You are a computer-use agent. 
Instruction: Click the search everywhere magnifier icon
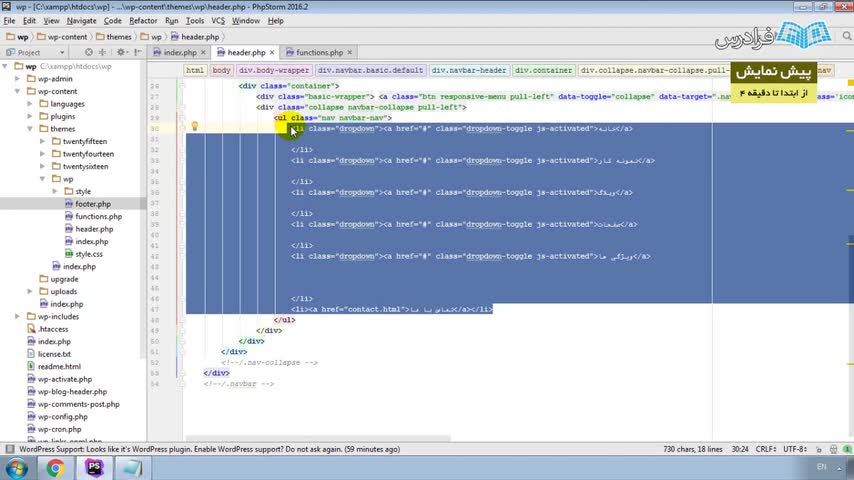click(846, 36)
